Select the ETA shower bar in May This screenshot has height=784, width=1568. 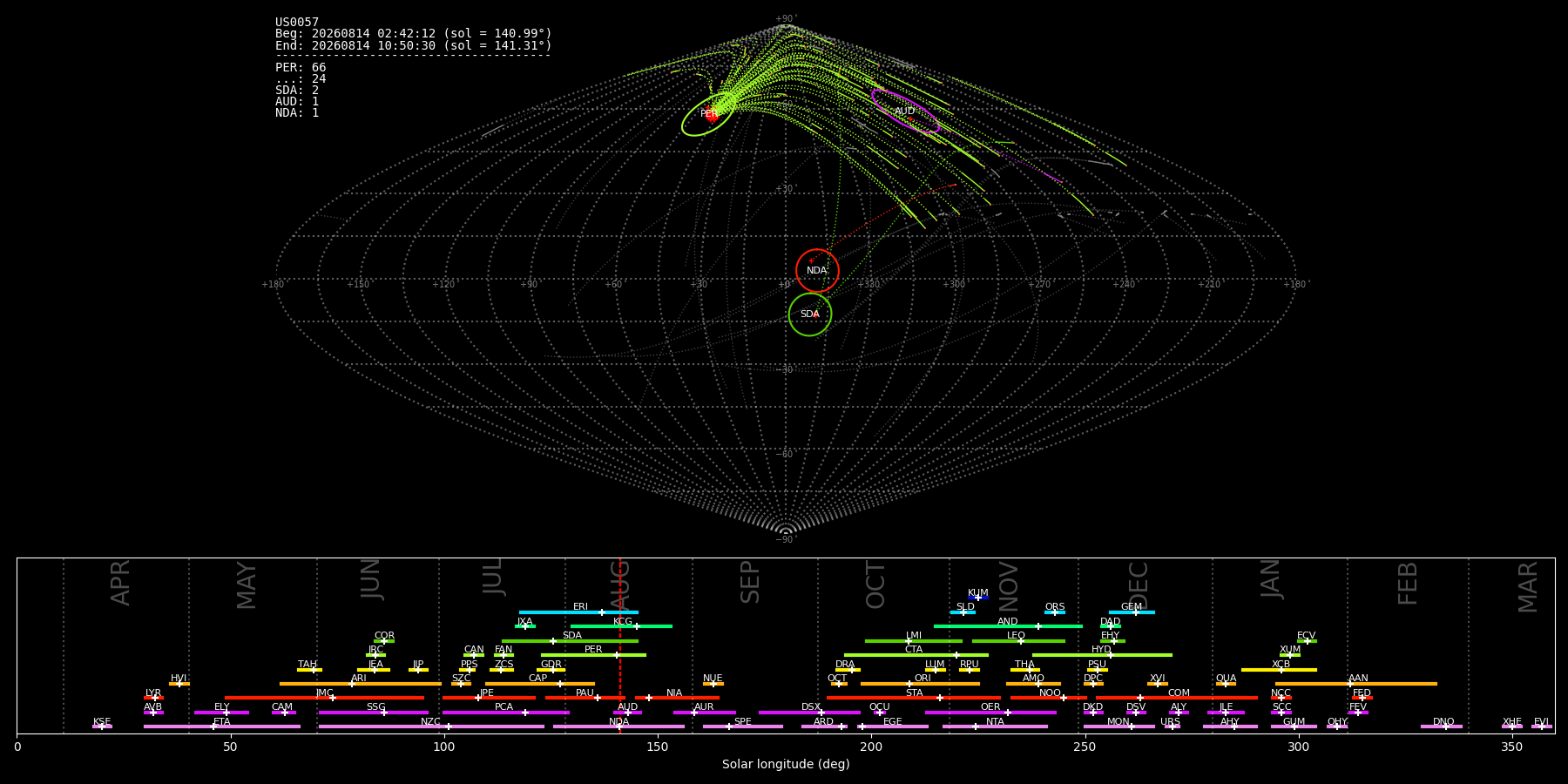[x=222, y=727]
